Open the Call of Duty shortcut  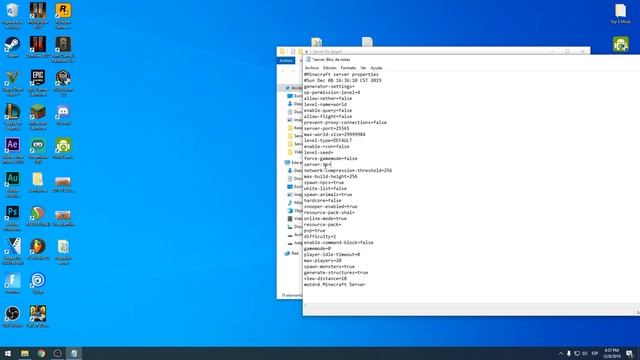[x=38, y=317]
